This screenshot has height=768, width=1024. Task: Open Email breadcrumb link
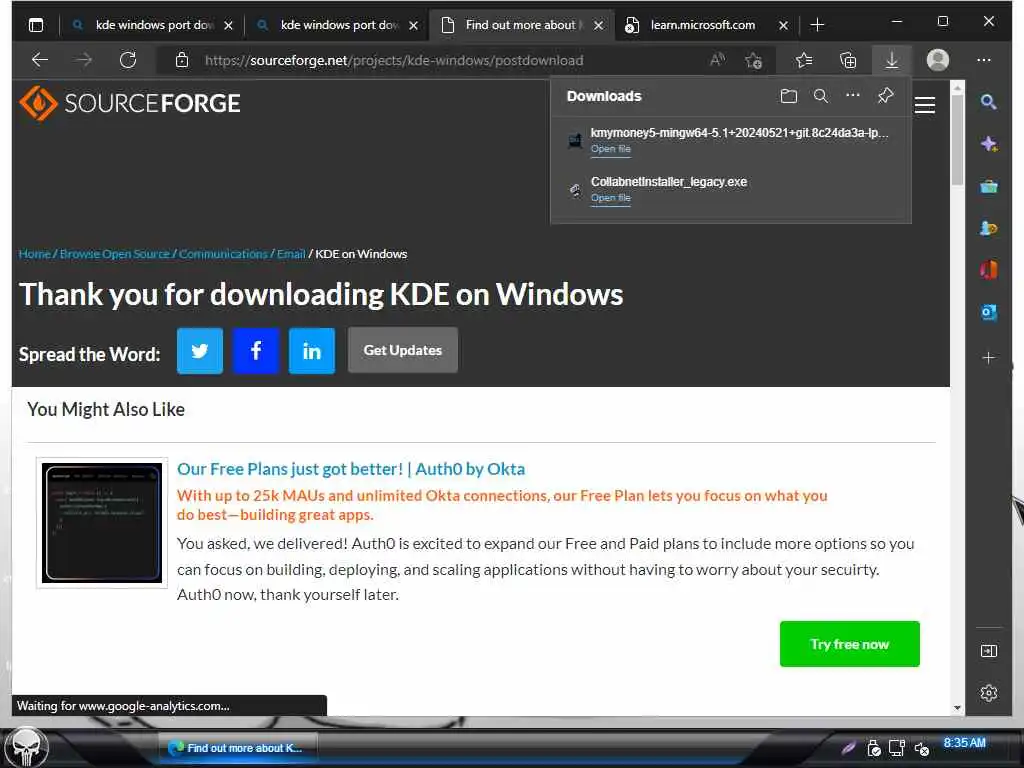291,254
